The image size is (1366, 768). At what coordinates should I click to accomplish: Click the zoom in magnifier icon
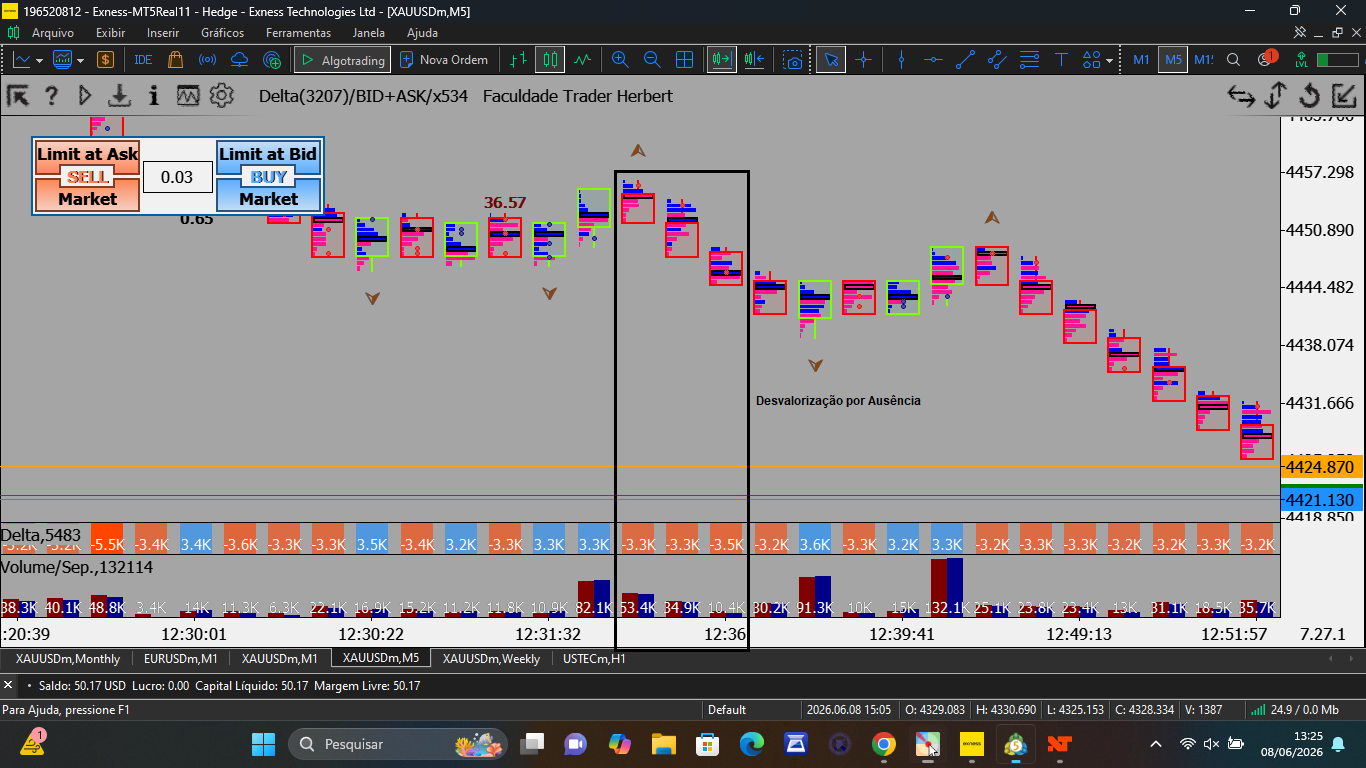click(620, 60)
